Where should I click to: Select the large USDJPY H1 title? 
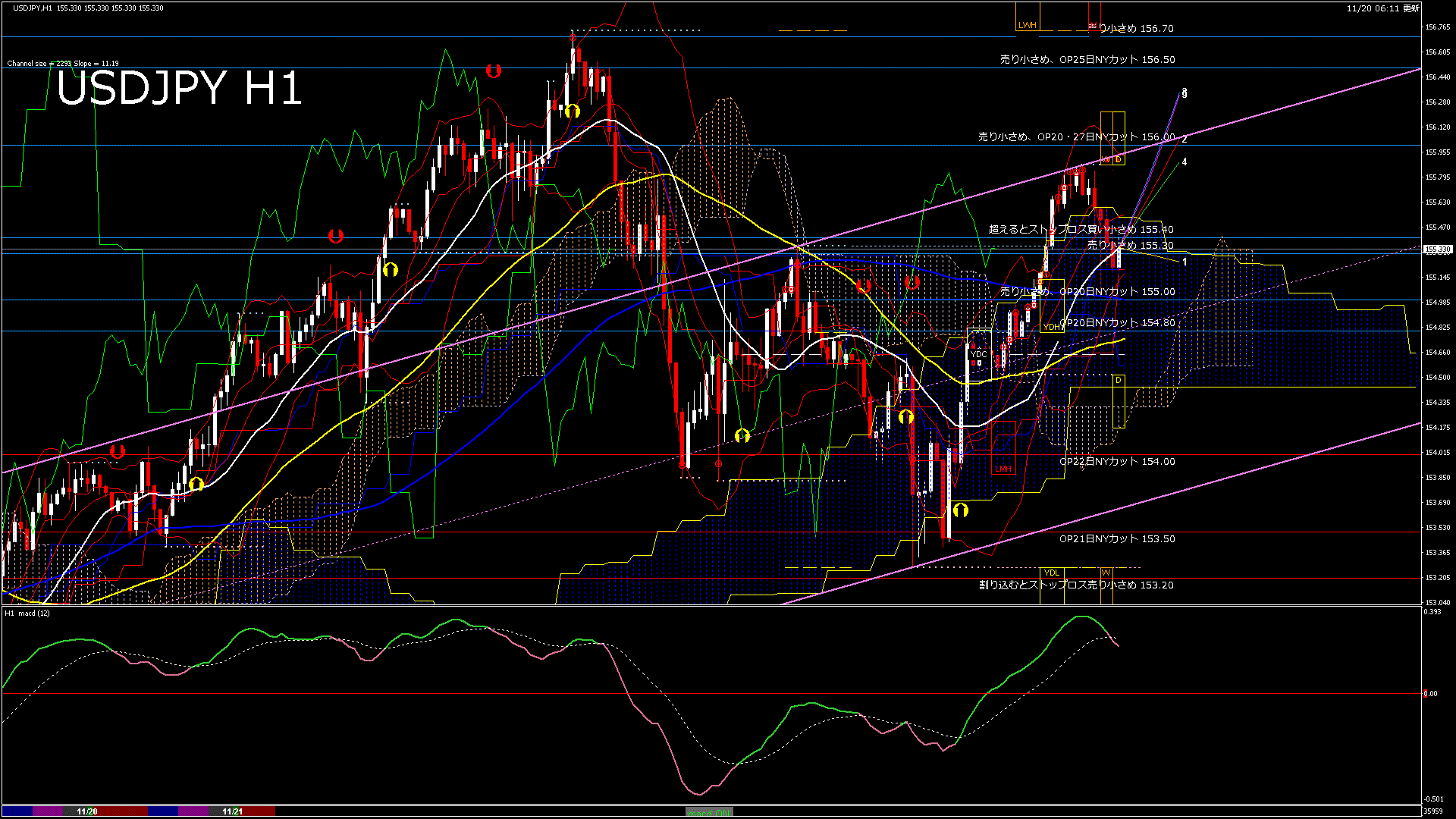coord(180,88)
